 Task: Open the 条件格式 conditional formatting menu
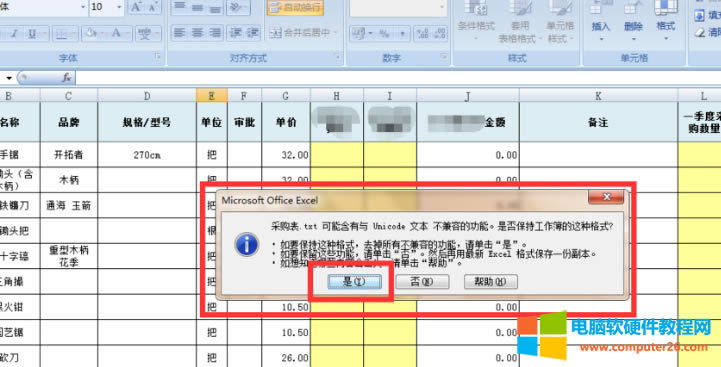[x=476, y=21]
